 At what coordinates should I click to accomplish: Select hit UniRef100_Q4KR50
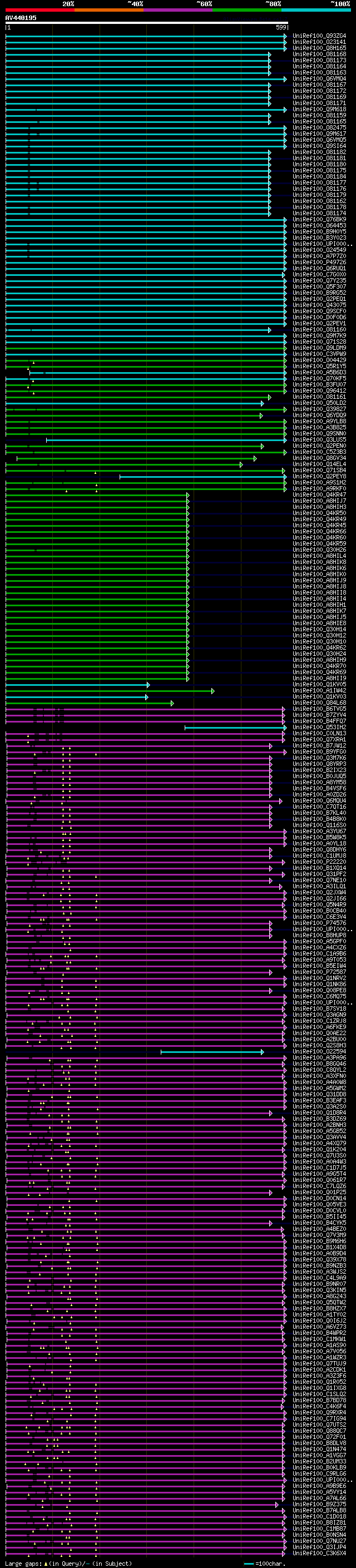tap(319, 513)
